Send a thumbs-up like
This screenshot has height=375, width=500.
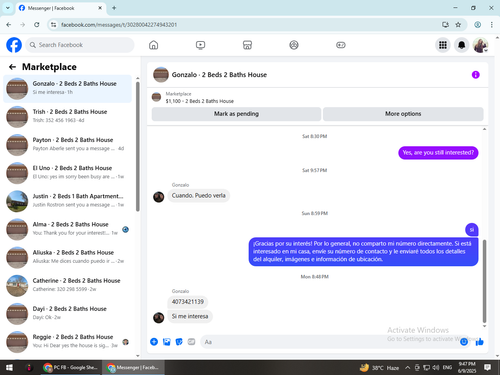479,342
